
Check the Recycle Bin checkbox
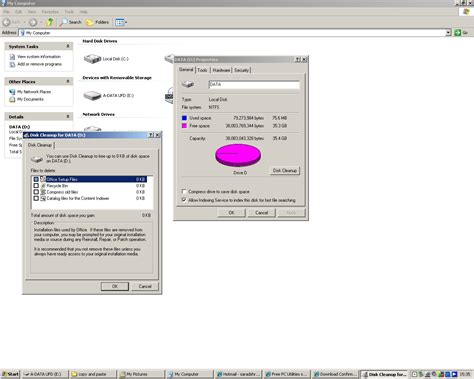click(x=36, y=186)
